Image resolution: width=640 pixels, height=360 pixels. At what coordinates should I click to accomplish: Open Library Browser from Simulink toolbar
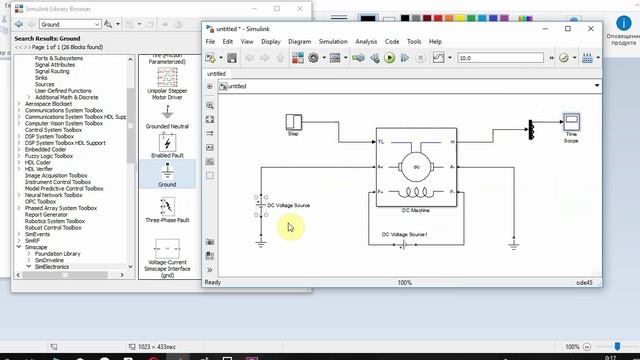pos(298,58)
